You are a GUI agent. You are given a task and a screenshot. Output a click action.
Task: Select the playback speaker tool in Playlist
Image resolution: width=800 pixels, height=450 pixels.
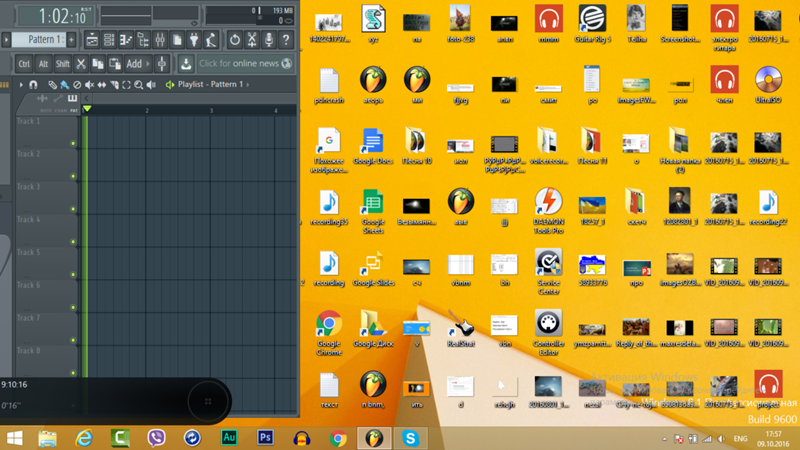point(151,85)
